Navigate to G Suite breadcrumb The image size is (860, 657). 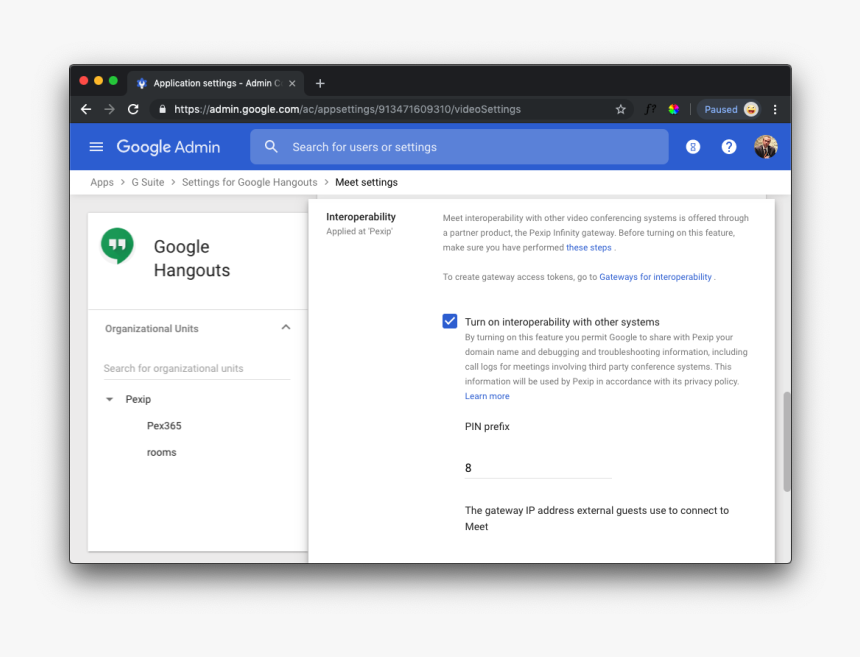148,182
